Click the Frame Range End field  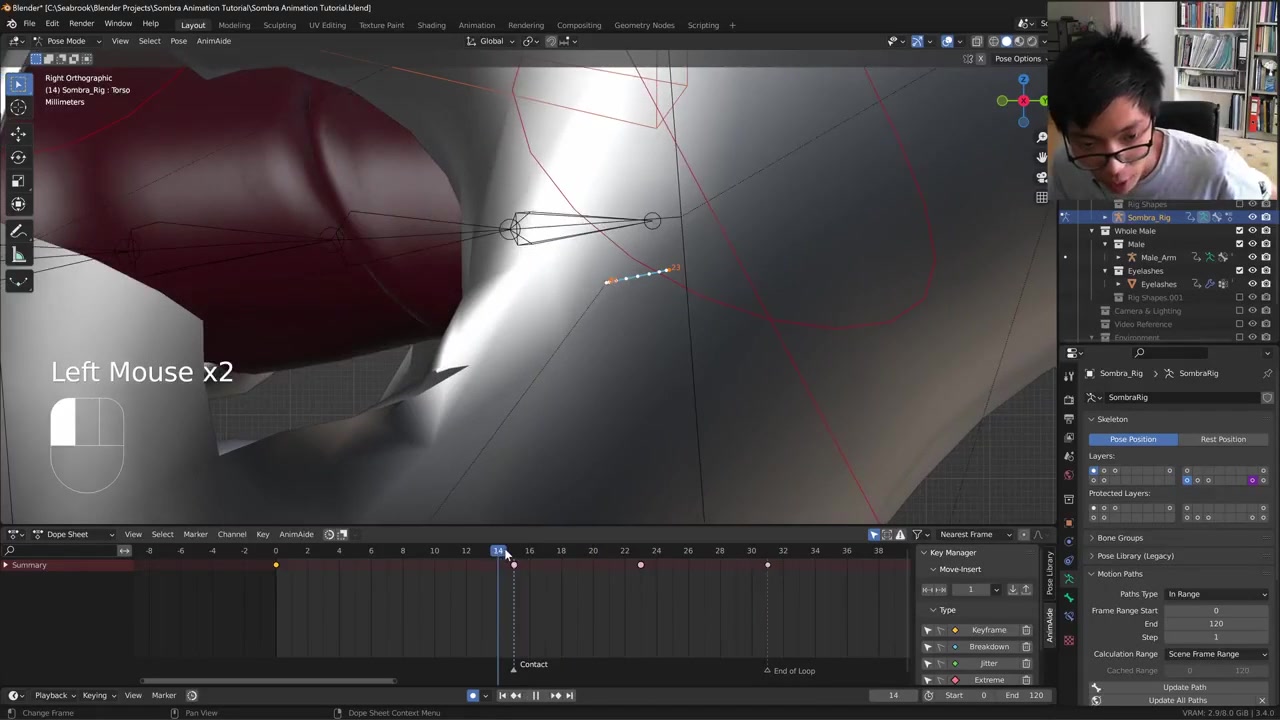[1215, 624]
